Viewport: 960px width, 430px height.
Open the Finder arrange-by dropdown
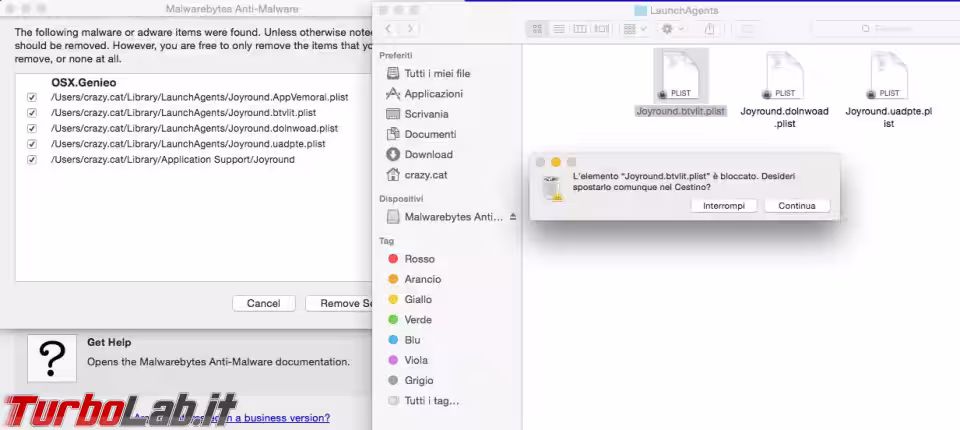pyautogui.click(x=634, y=29)
